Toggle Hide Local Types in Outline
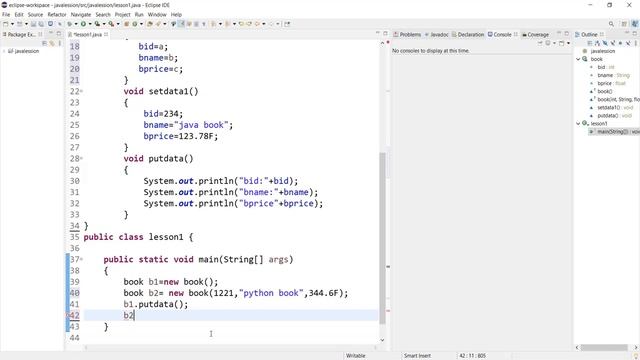Screen dimensions: 640x360 click(x=628, y=43)
